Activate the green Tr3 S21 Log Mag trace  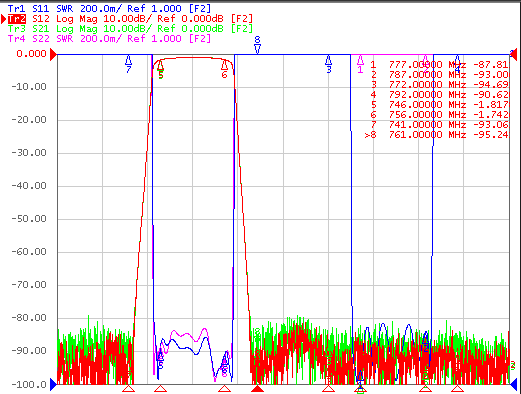[x=130, y=29]
